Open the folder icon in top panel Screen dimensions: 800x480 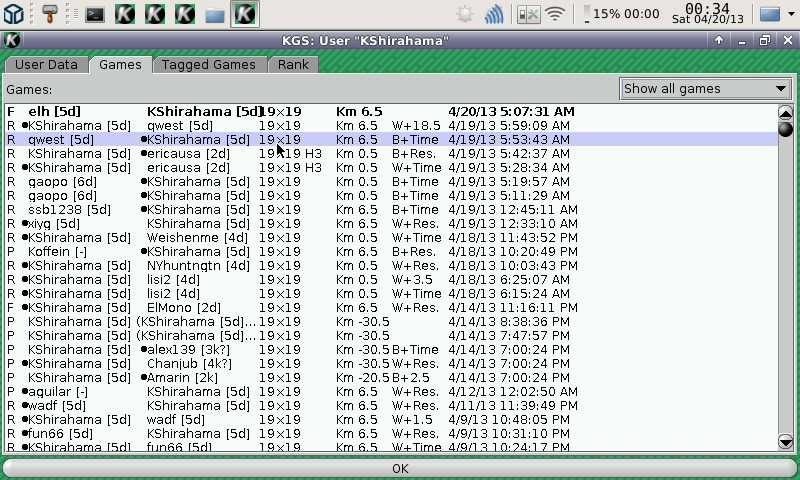coord(215,15)
